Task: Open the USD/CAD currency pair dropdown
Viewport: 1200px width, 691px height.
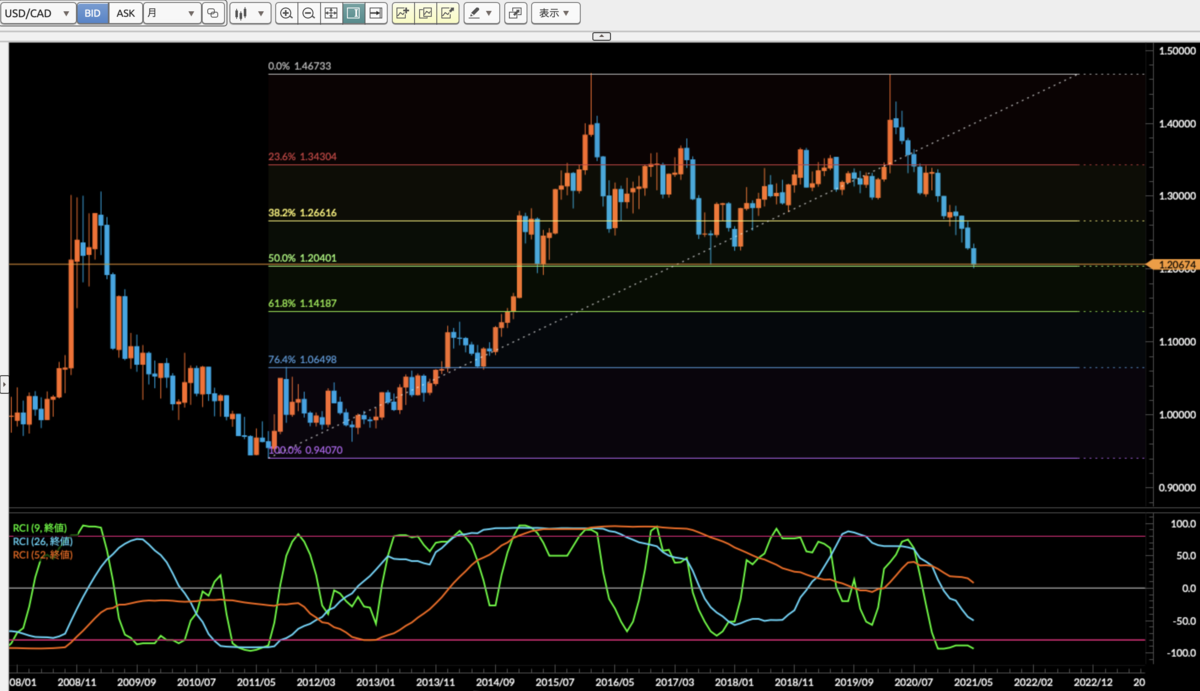Action: tap(39, 13)
